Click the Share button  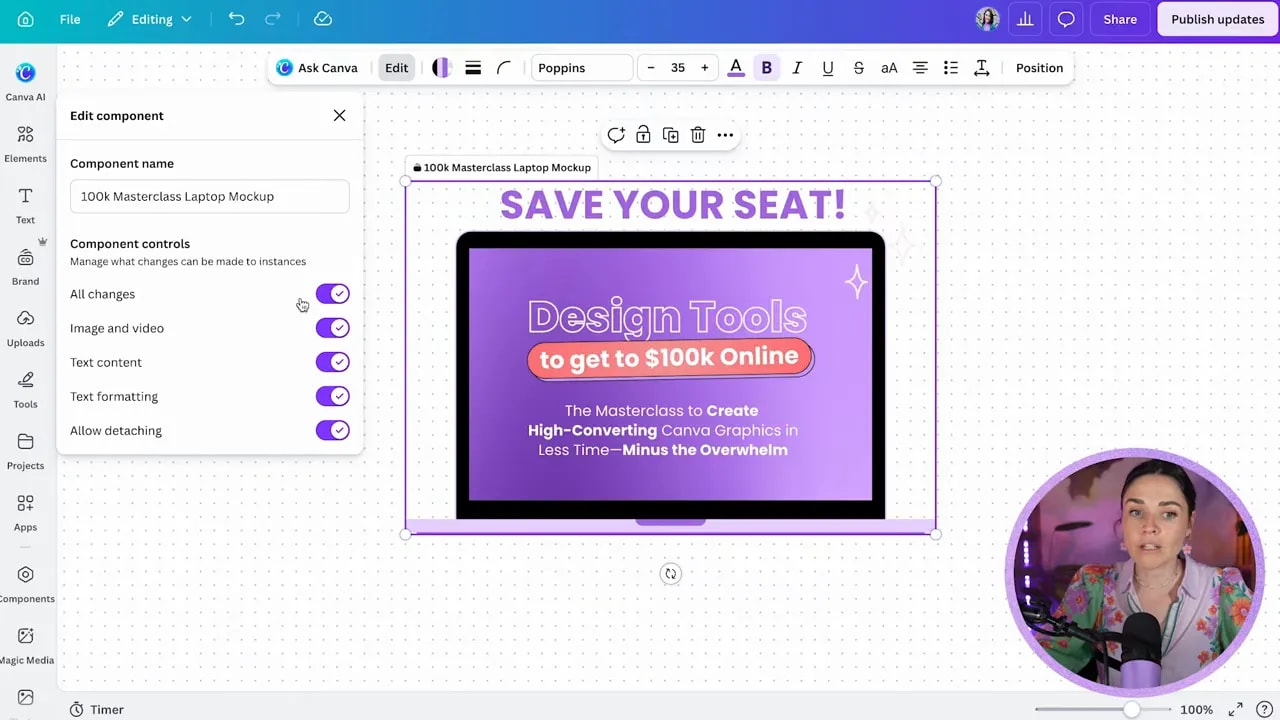point(1120,19)
